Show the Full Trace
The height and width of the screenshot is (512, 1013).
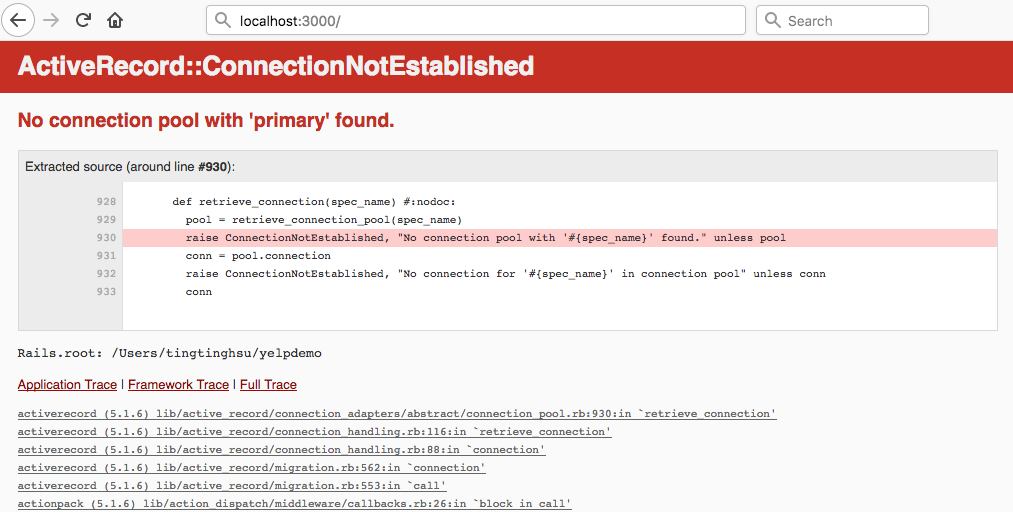[268, 385]
